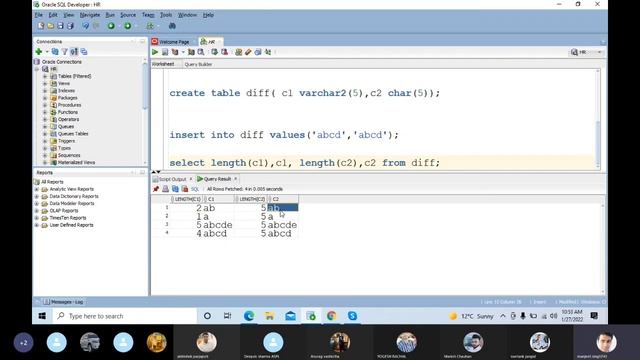Click the print icon in Query Result toolbar
Viewport: 640px width, 360px height.
(x=165, y=189)
